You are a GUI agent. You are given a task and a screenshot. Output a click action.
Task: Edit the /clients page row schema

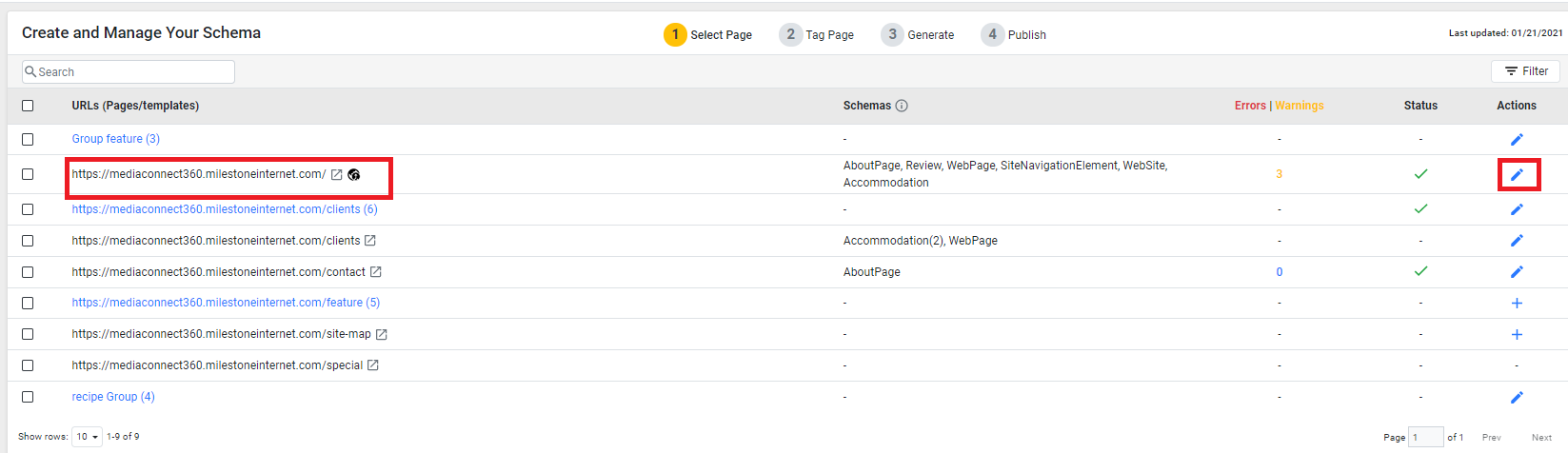click(1517, 241)
